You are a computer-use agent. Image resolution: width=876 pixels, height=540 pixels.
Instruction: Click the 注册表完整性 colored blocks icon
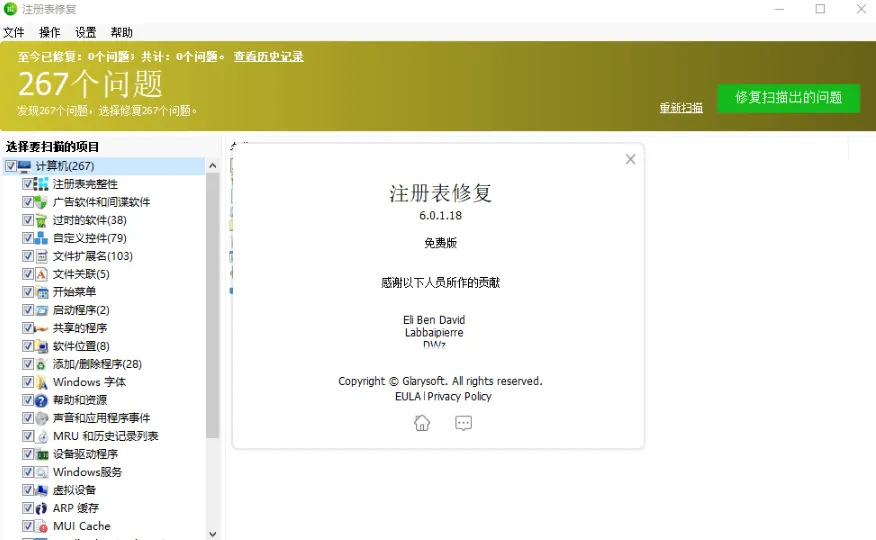point(41,184)
